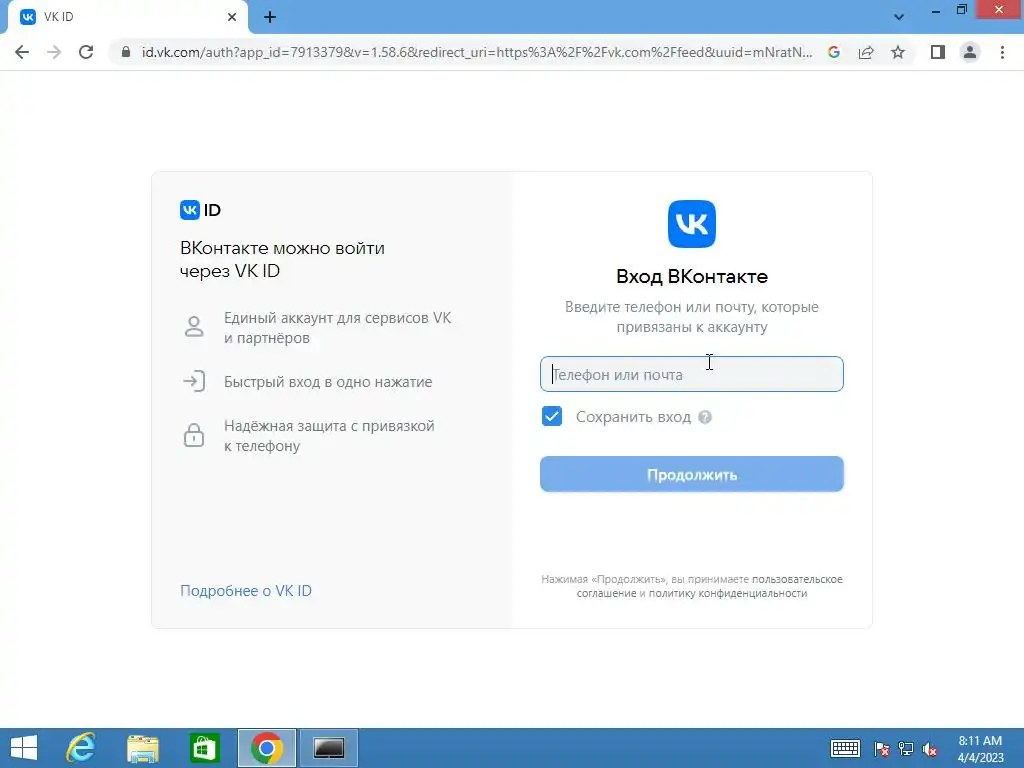Click the VK ID logo in left panel
This screenshot has width=1024, height=768.
click(x=200, y=210)
